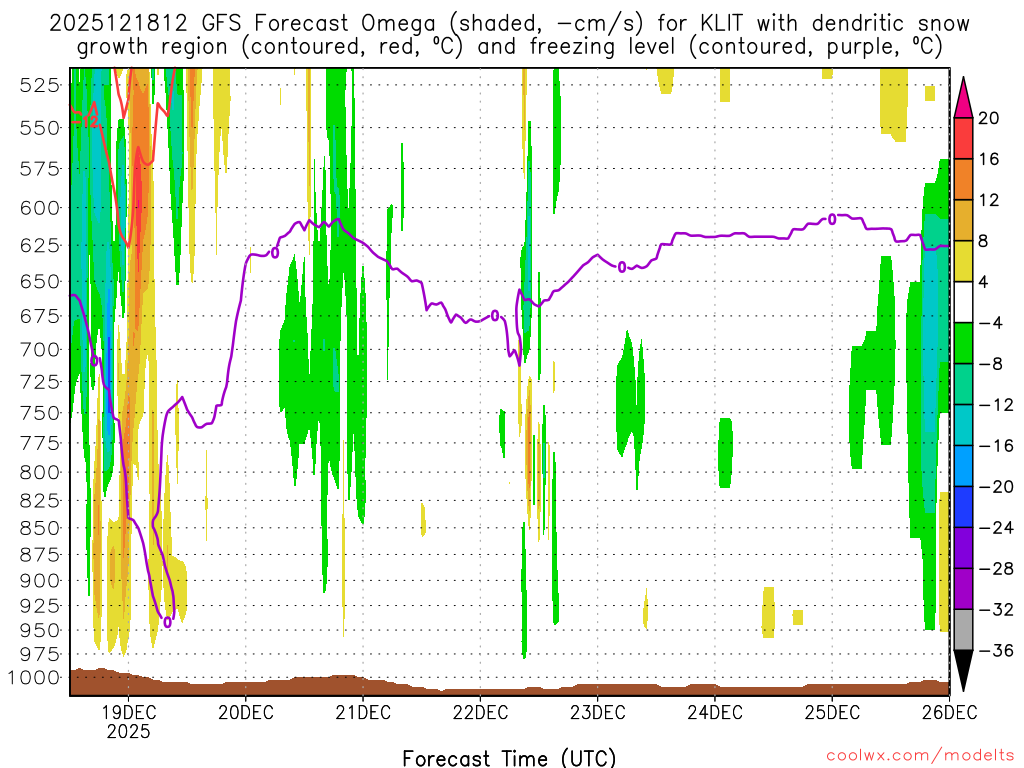The width and height of the screenshot is (1024, 768).
Task: Click the 625 pressure level label
Action: click(x=40, y=246)
